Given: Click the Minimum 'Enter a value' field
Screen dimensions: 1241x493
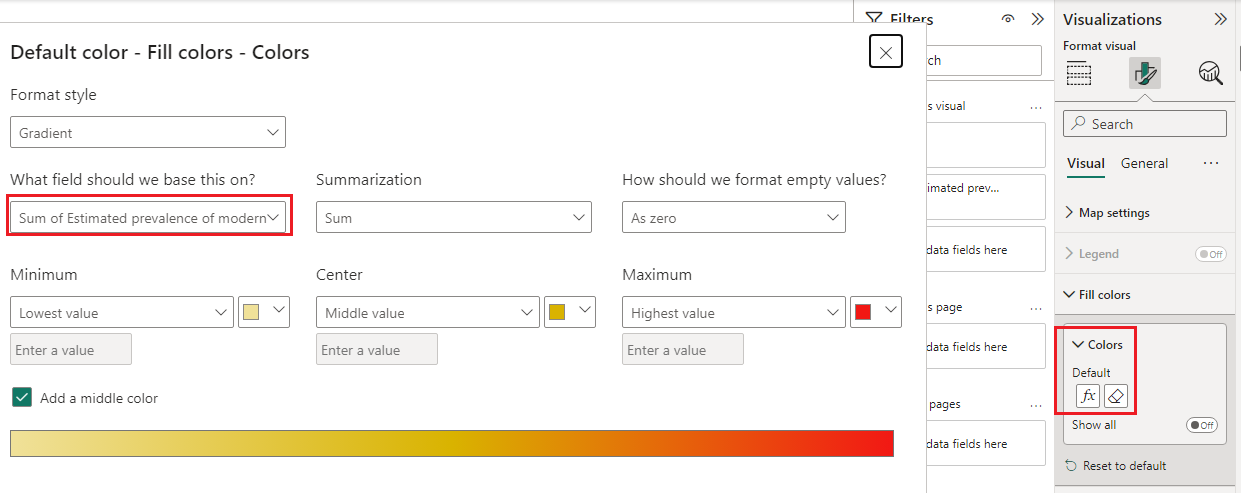Looking at the screenshot, I should pos(71,349).
